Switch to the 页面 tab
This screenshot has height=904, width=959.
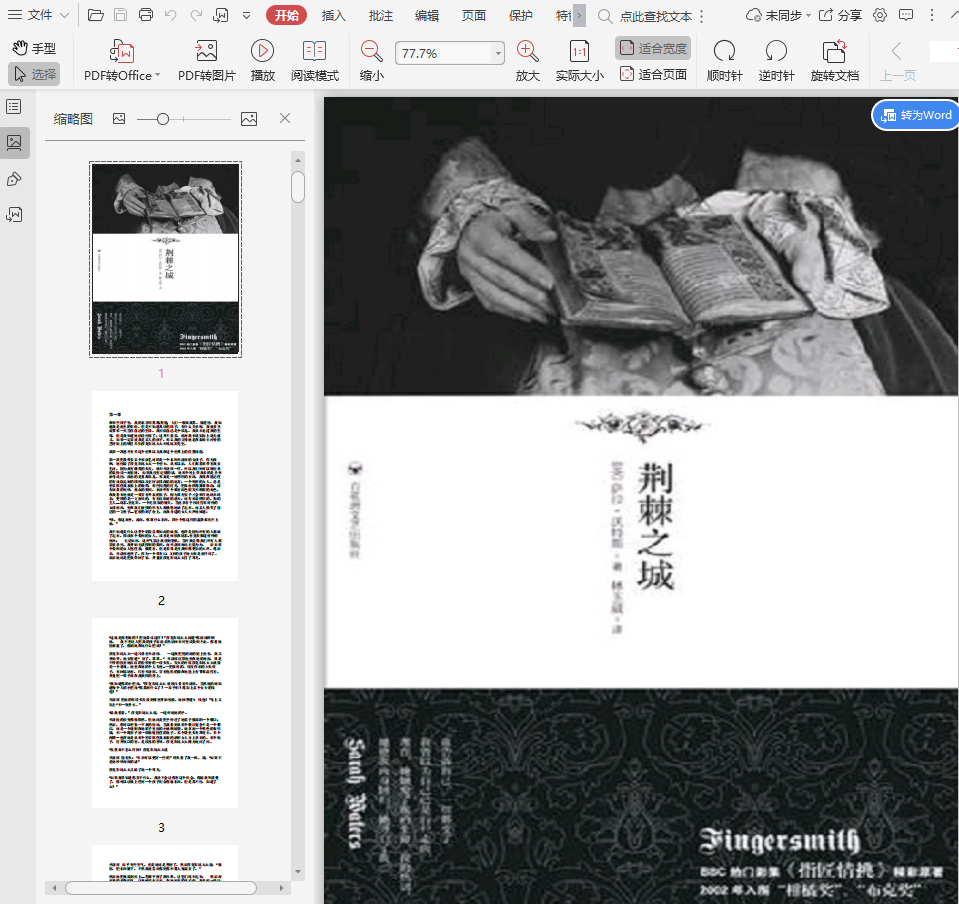[x=473, y=15]
